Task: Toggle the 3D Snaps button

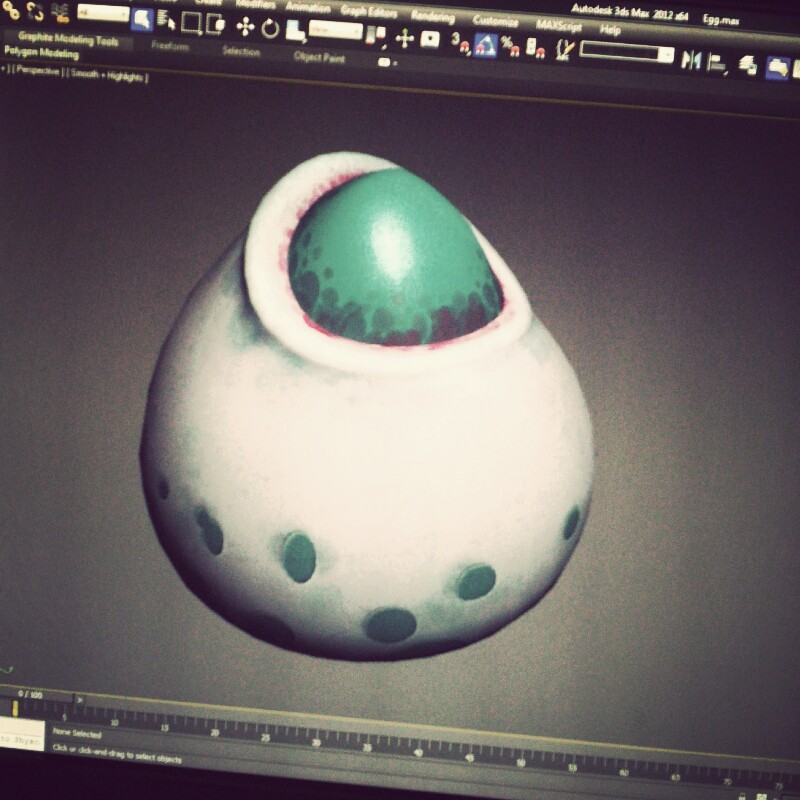Action: [460, 42]
